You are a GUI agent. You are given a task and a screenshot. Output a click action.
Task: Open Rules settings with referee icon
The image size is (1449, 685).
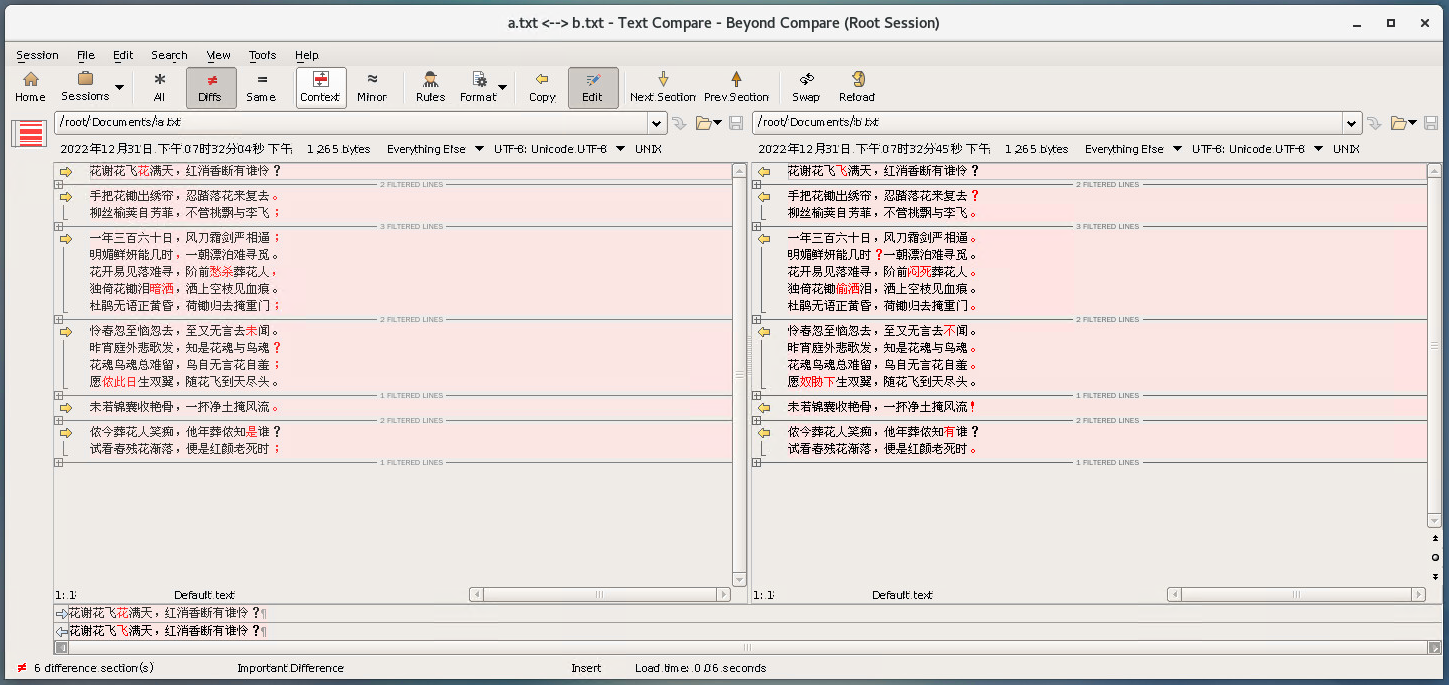click(x=430, y=87)
